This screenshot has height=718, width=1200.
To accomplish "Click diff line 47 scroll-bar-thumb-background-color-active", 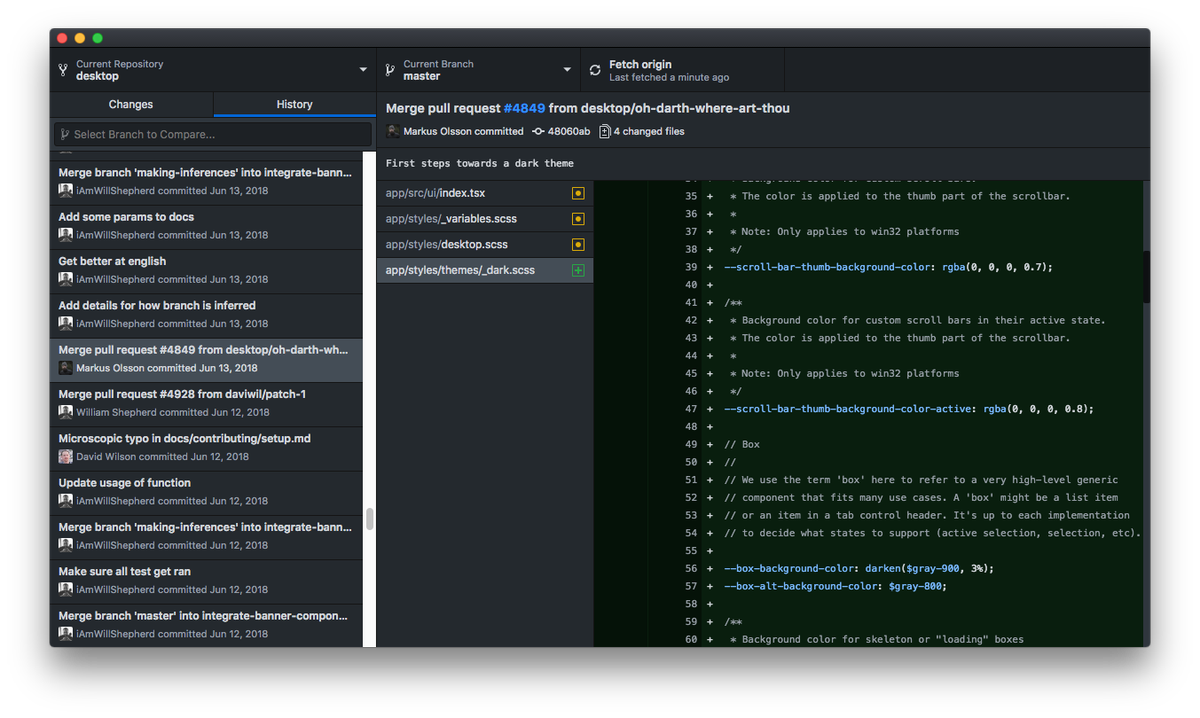I will tap(908, 409).
